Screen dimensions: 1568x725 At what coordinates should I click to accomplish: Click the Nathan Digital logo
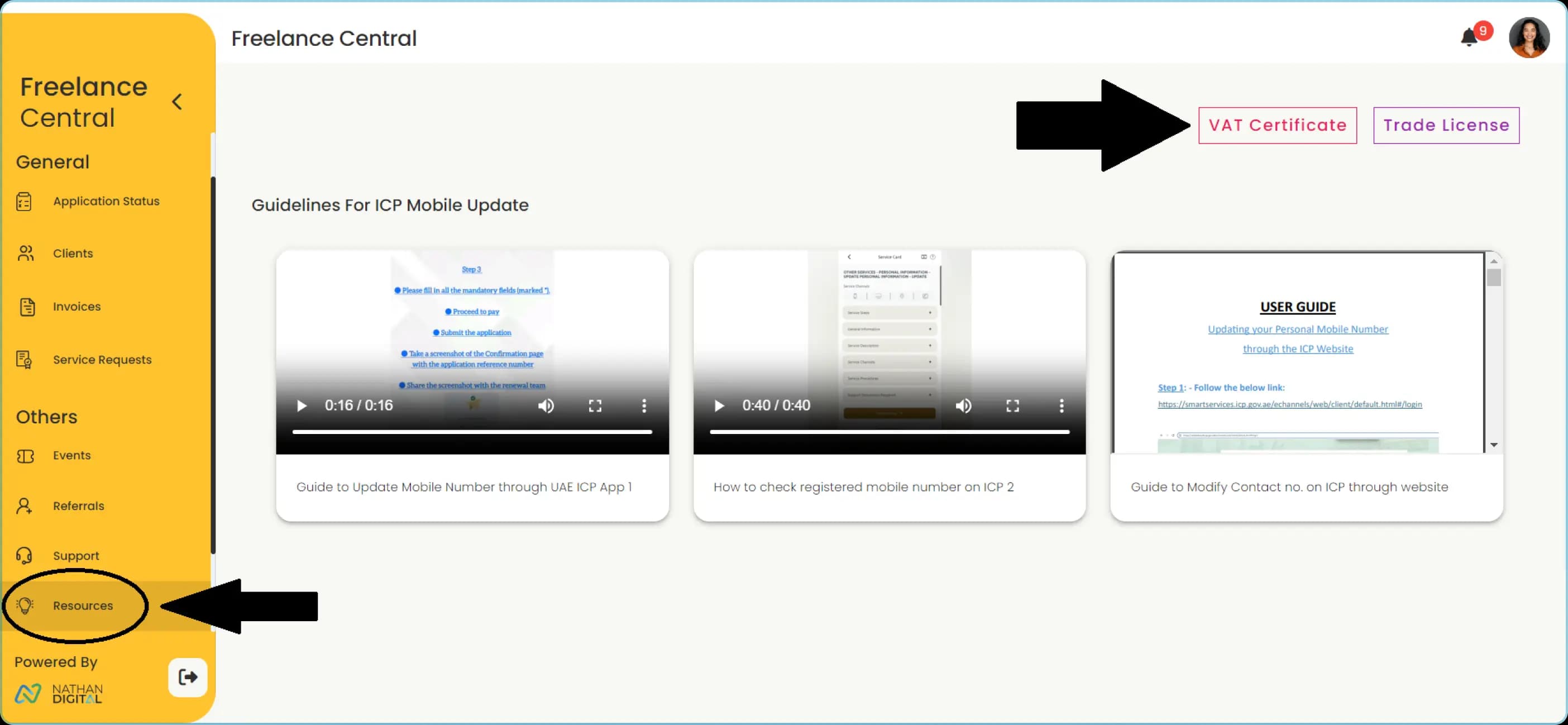pyautogui.click(x=59, y=693)
